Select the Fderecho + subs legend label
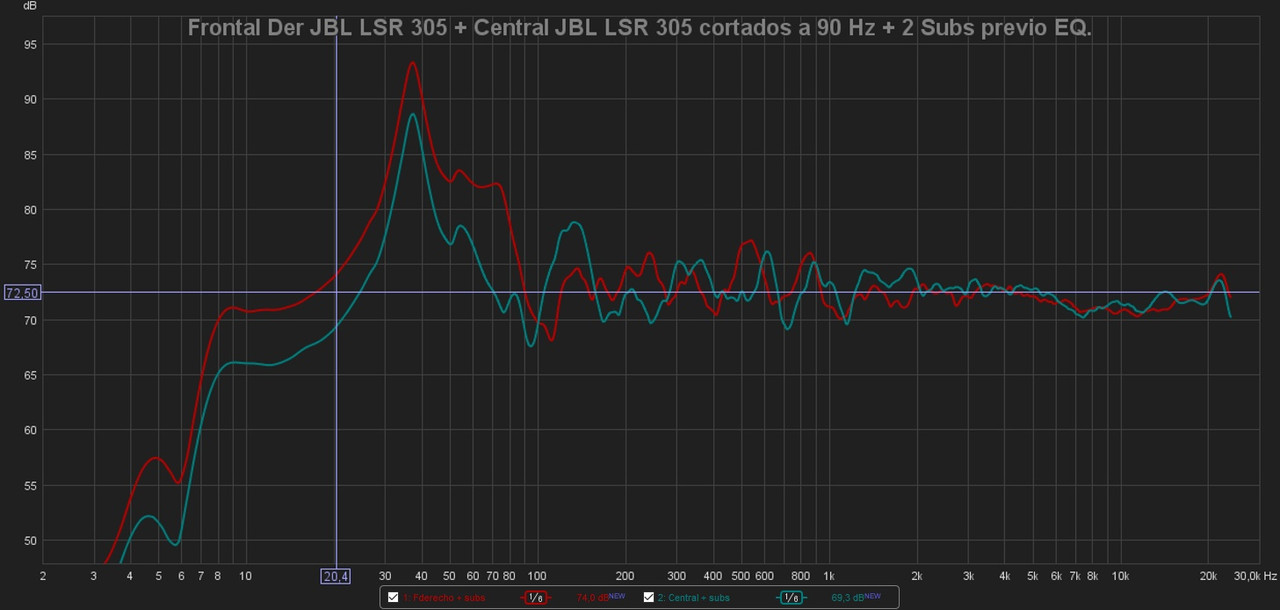Viewport: 1280px width, 610px height. [x=444, y=598]
